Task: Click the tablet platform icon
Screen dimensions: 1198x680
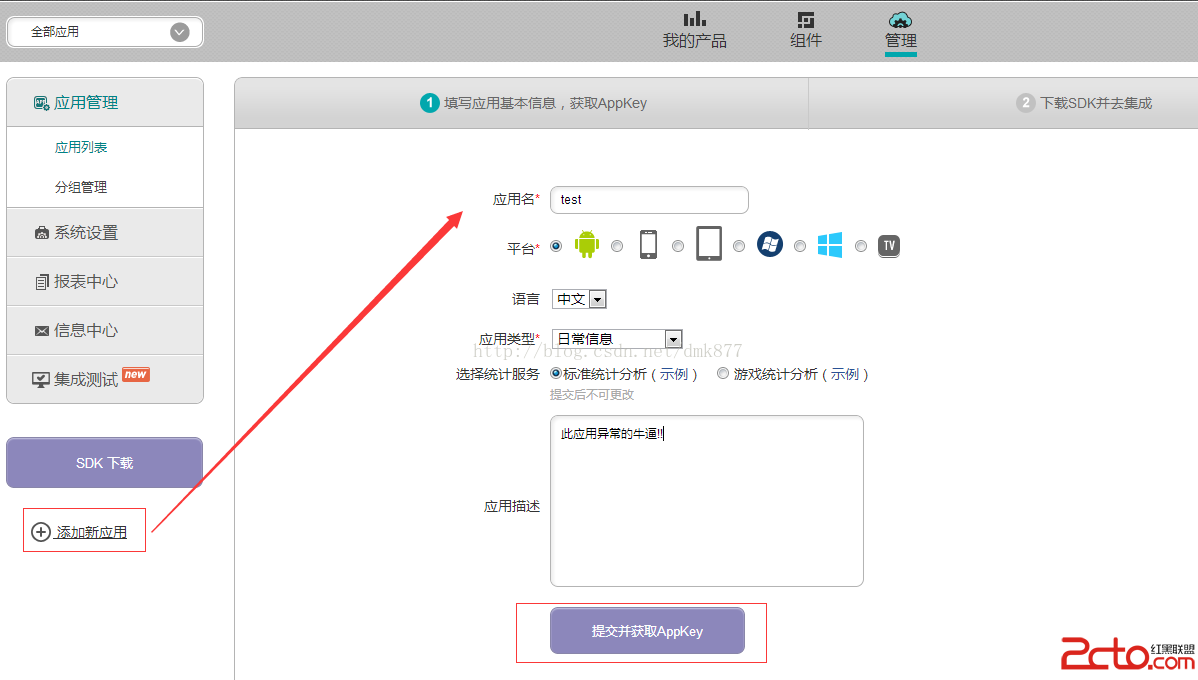Action: 708,244
